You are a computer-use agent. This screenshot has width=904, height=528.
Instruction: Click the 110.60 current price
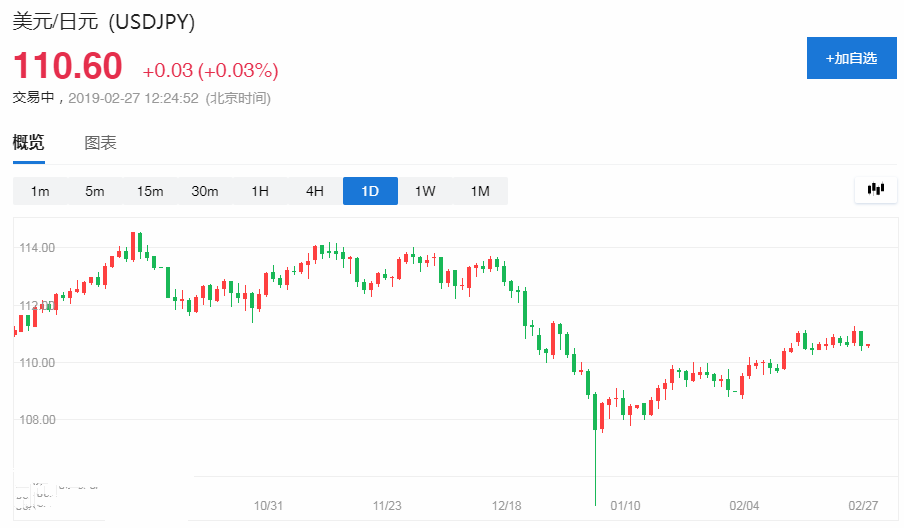pos(67,67)
